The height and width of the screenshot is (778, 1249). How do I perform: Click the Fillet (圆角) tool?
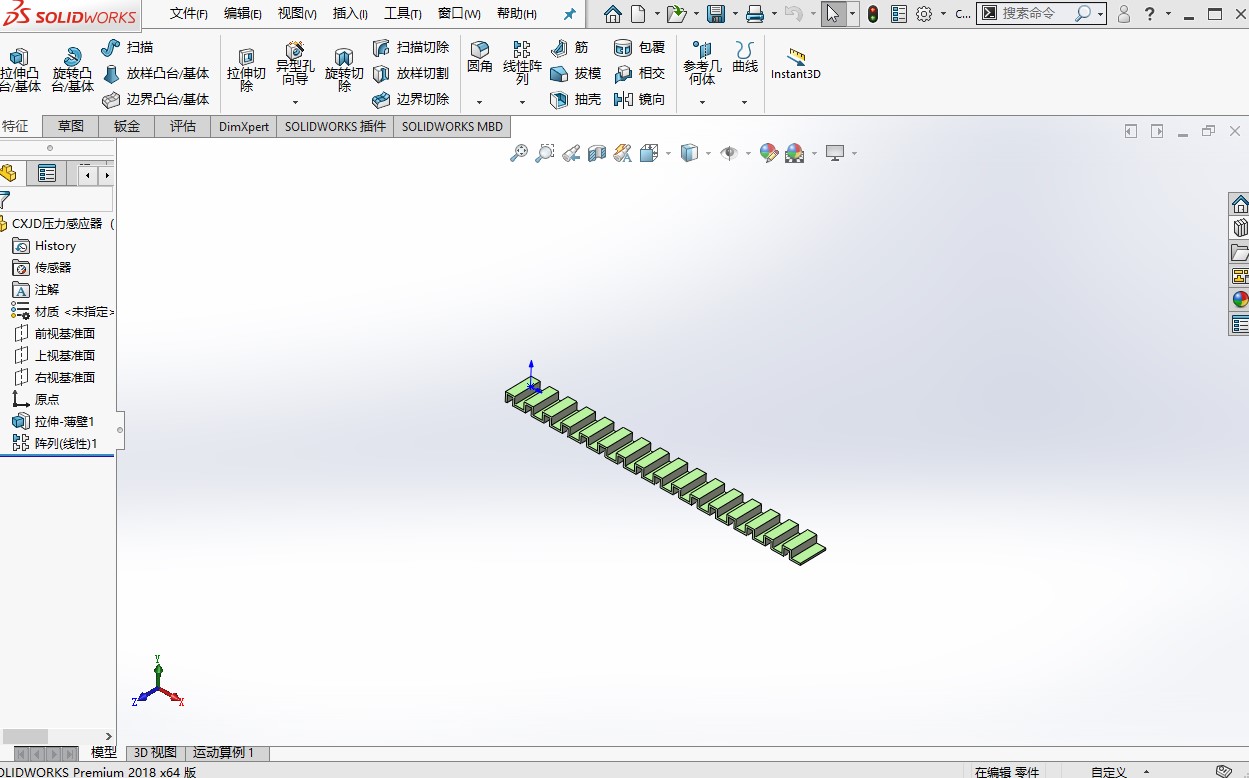480,58
